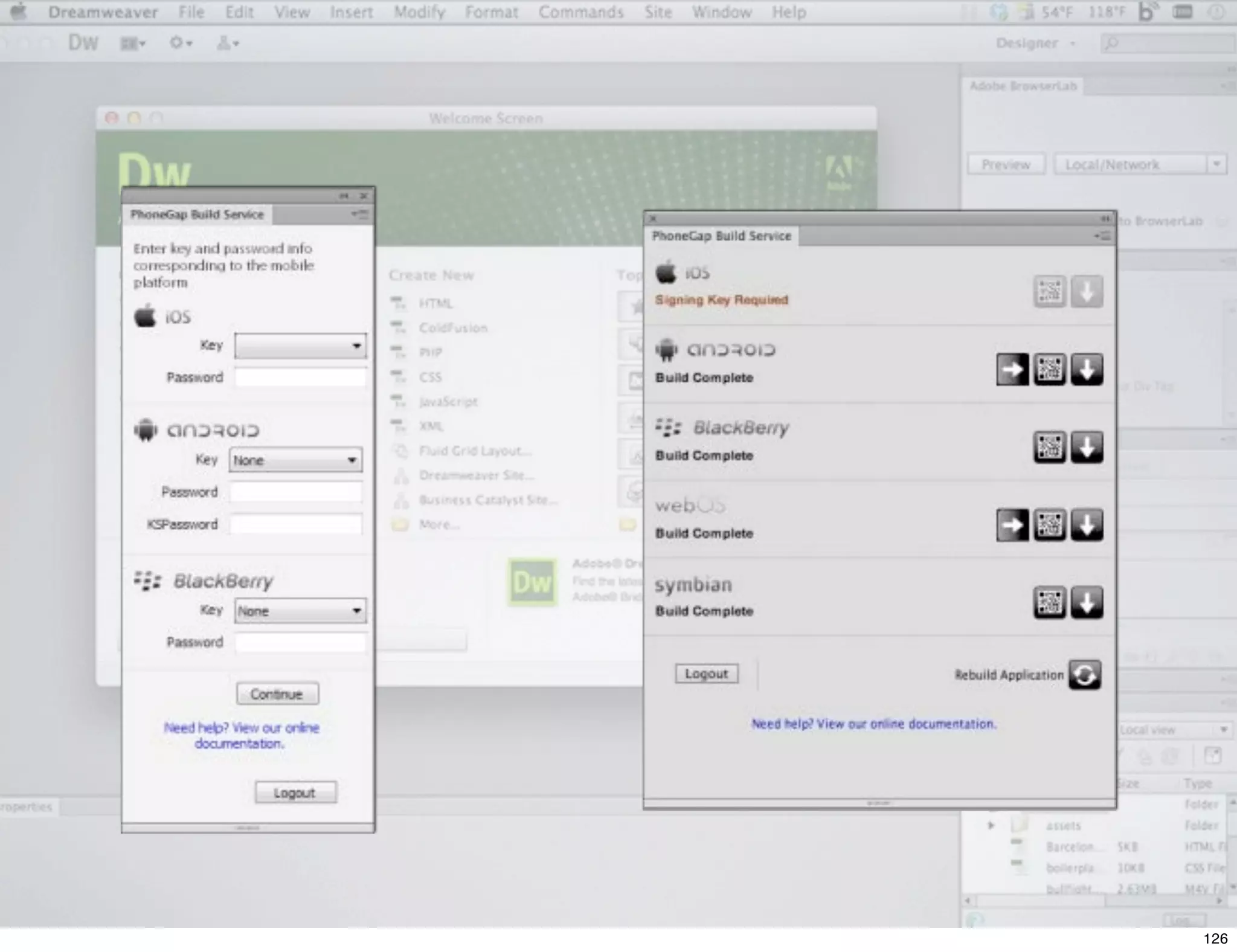Click Rebuild Application refresh icon
The image size is (1237, 952).
coord(1085,675)
